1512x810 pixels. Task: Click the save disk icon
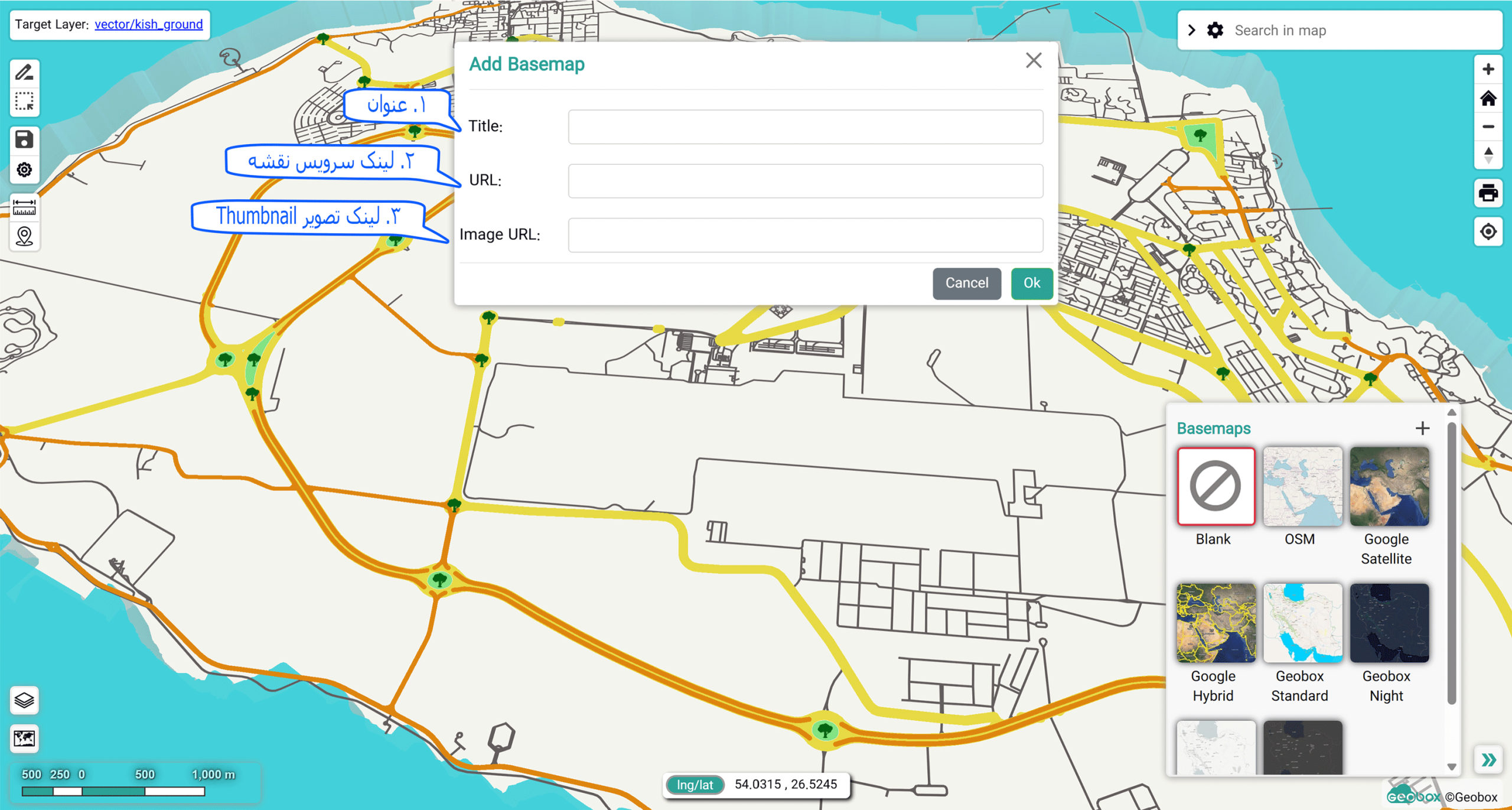tap(24, 140)
